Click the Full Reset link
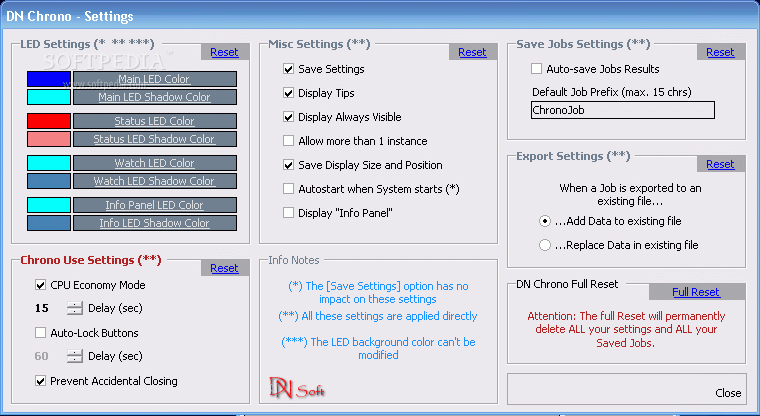The height and width of the screenshot is (416, 760). [x=696, y=292]
